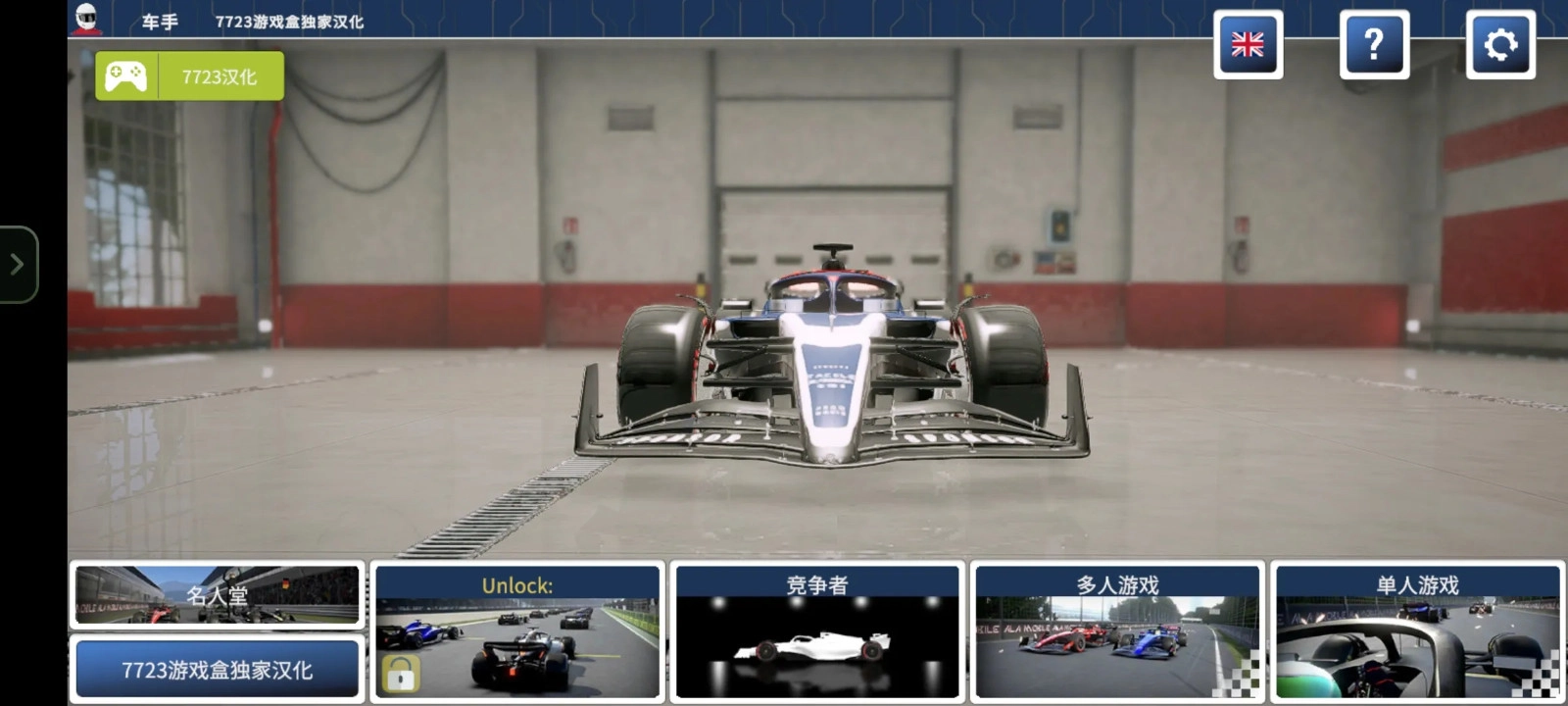Open help with the question mark icon
Viewport: 1568px width, 706px height.
click(x=1374, y=44)
